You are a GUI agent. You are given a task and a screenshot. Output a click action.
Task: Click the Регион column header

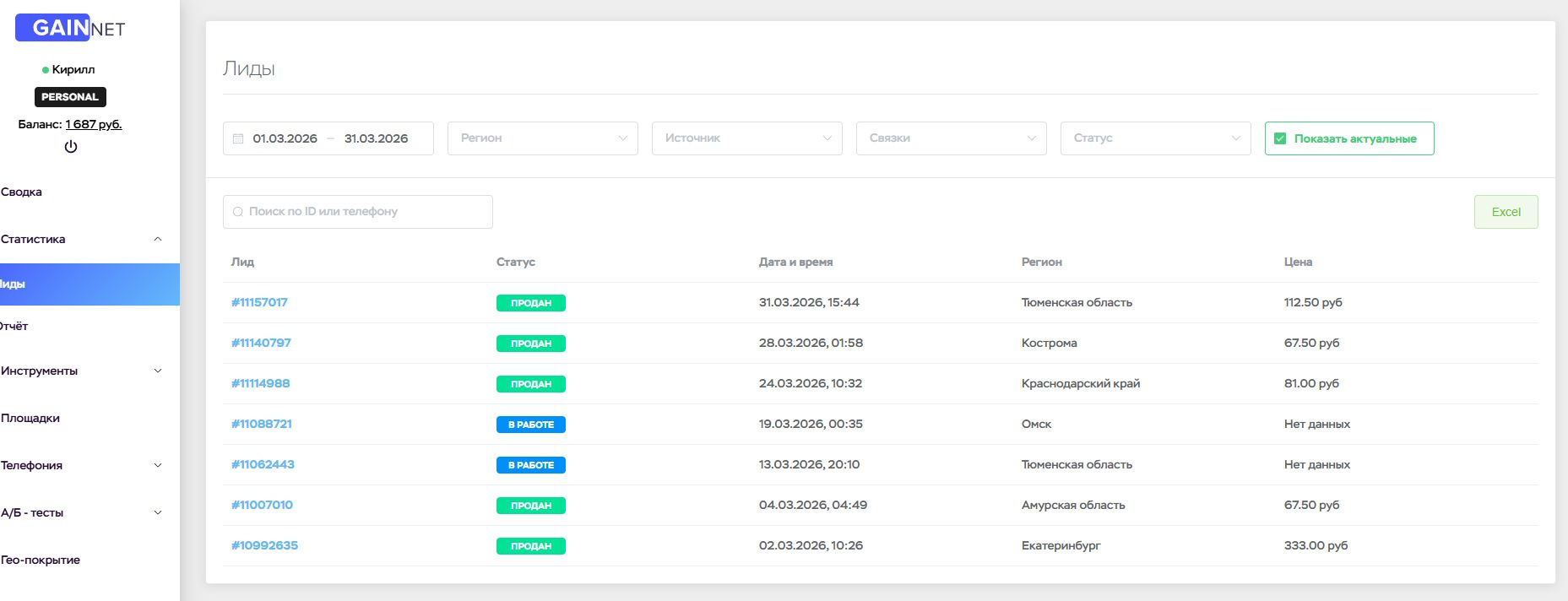[x=1041, y=262]
